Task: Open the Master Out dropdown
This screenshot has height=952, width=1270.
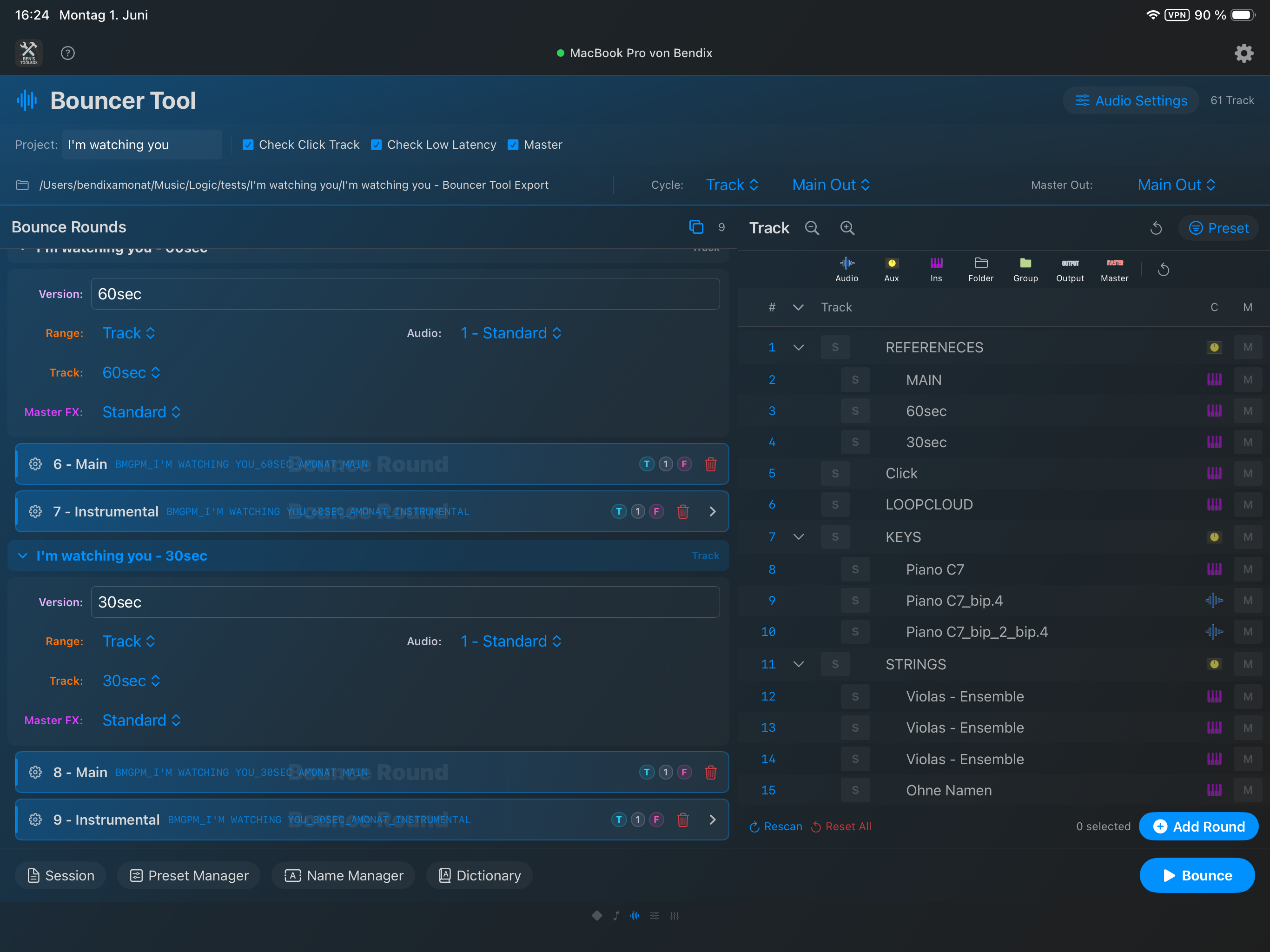Action: pyautogui.click(x=1177, y=185)
